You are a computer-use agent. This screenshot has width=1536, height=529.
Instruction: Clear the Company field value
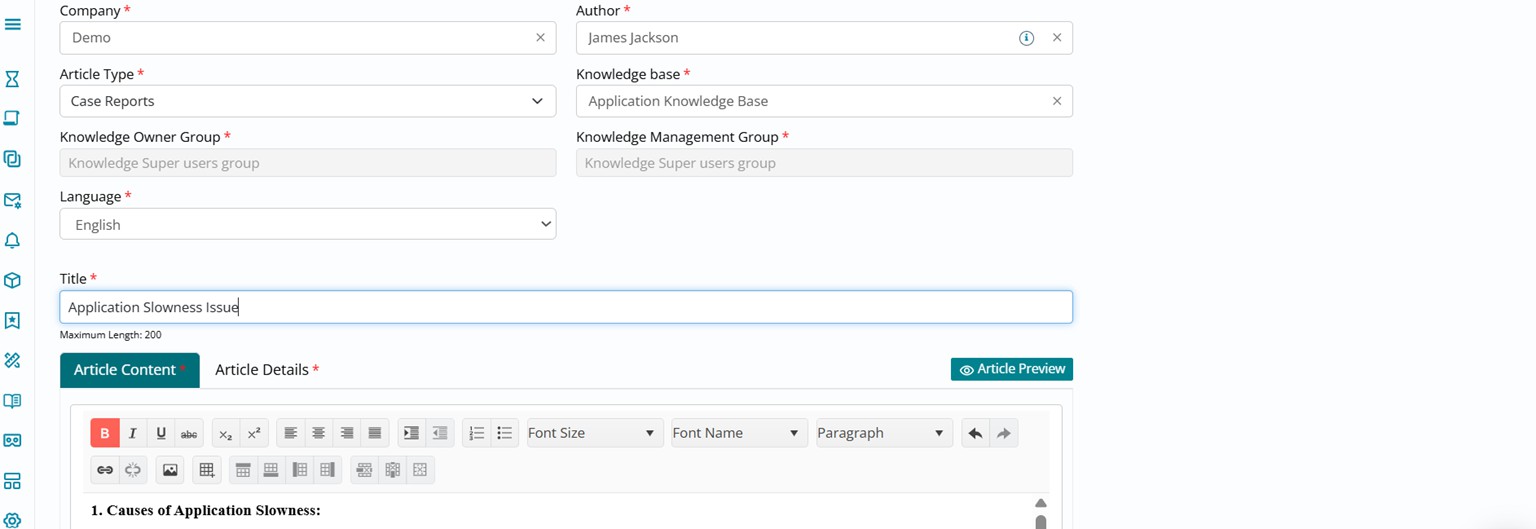tap(540, 38)
